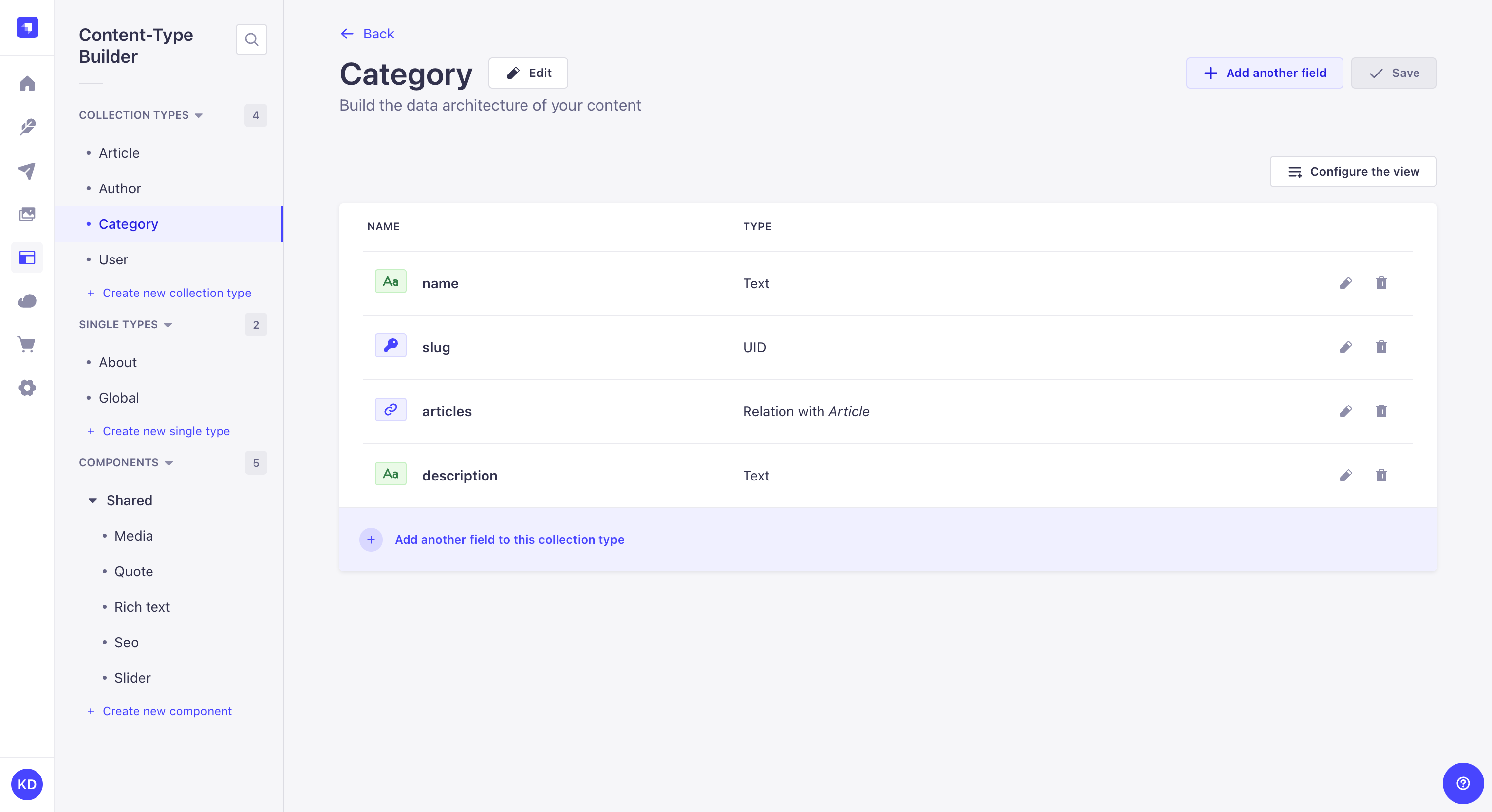Click the Deploy cloud icon
The height and width of the screenshot is (812, 1492).
click(x=27, y=300)
